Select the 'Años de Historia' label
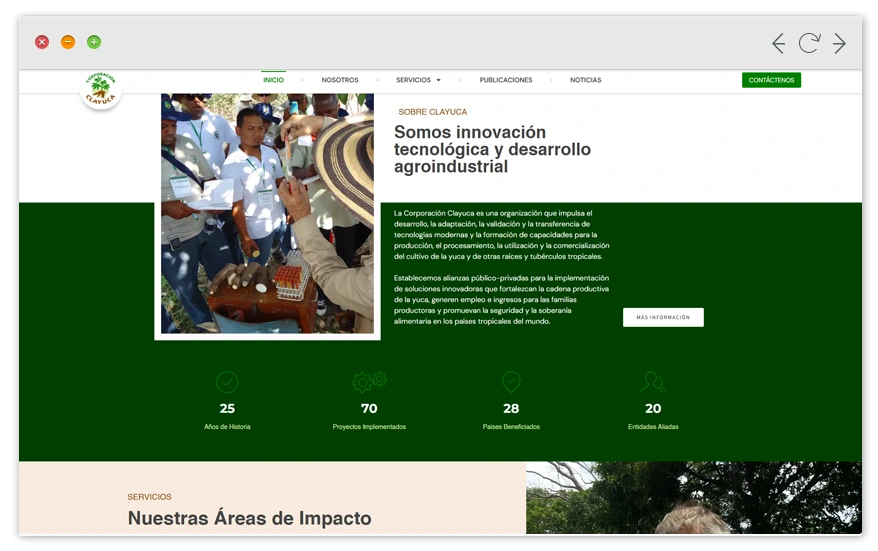Image resolution: width=878 pixels, height=551 pixels. [227, 427]
